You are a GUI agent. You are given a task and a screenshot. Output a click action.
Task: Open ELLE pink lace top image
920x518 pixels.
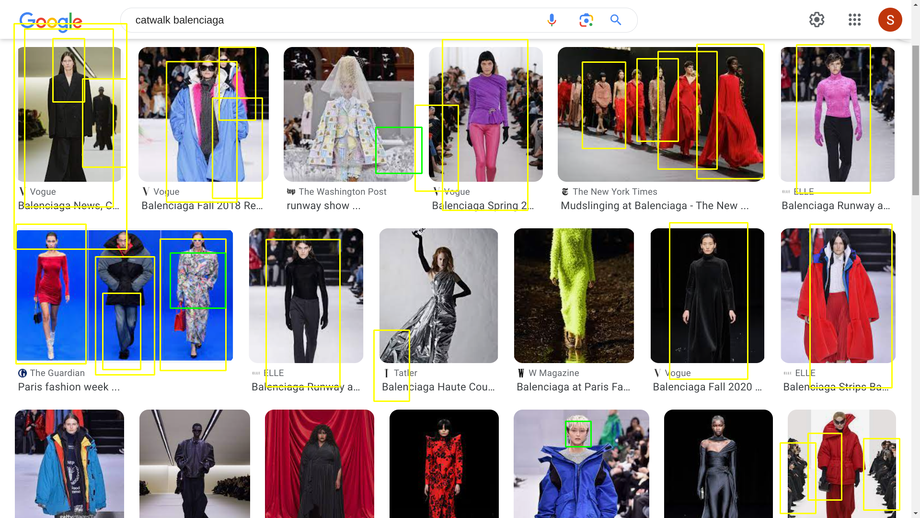pos(837,114)
